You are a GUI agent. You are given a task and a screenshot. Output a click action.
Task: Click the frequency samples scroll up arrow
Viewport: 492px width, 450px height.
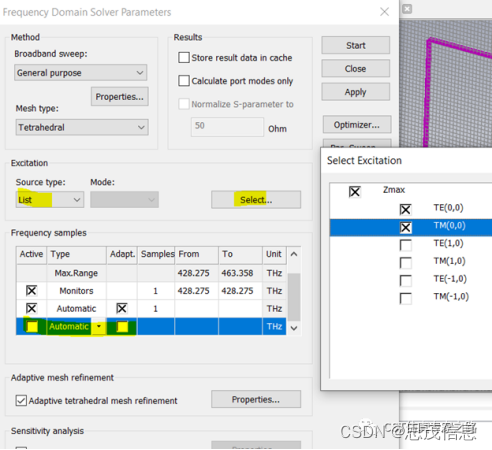click(294, 254)
